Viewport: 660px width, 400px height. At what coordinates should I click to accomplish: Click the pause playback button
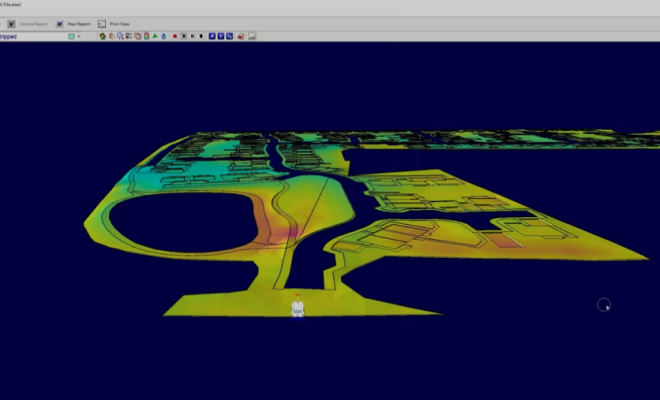click(x=192, y=36)
